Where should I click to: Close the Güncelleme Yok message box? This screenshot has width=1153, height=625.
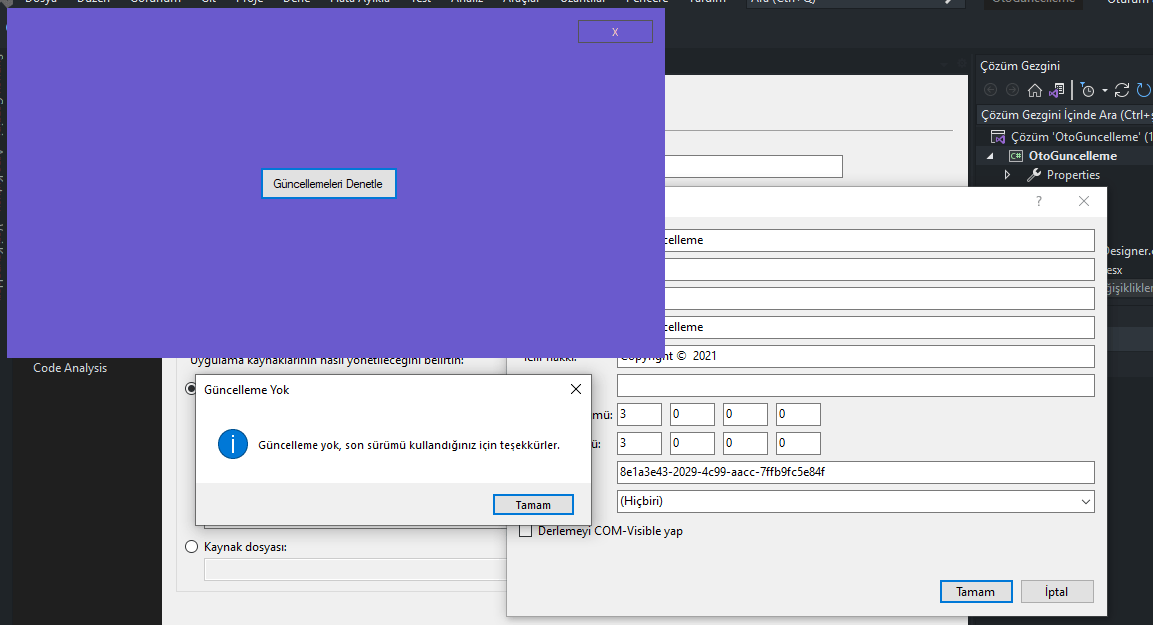click(576, 389)
